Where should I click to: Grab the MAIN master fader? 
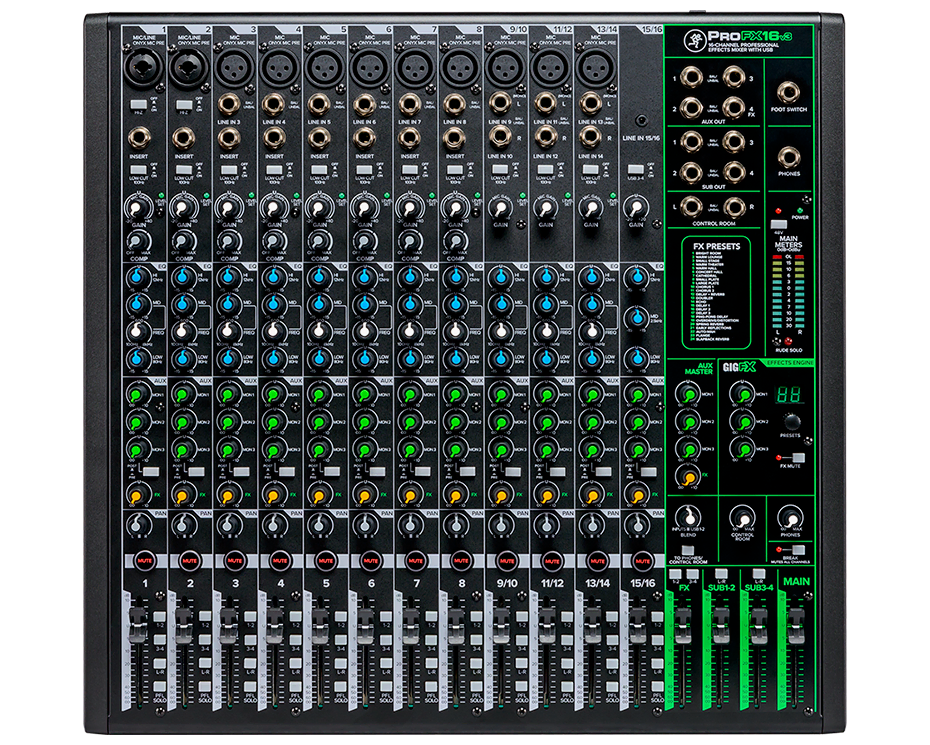(795, 626)
